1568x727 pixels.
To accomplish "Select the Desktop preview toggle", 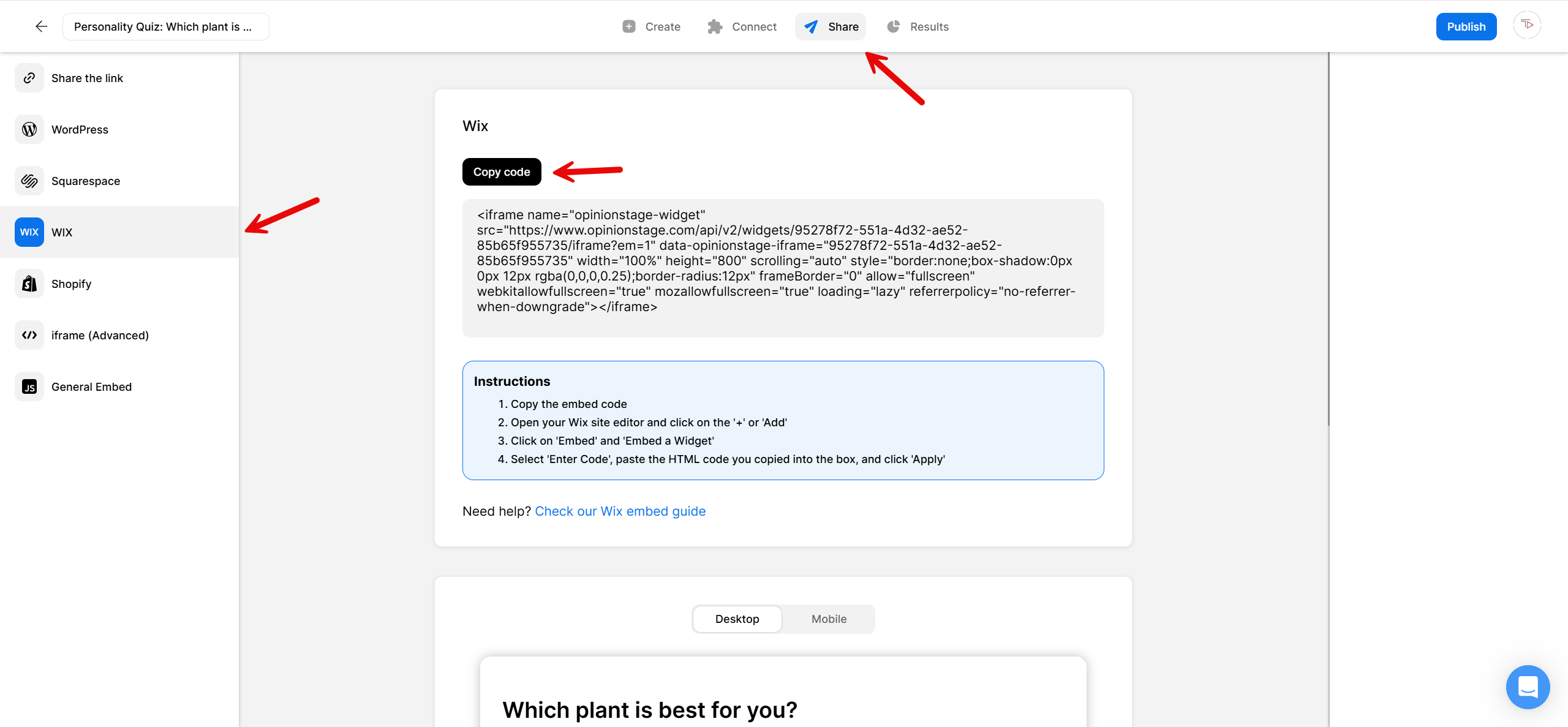I will (x=737, y=619).
